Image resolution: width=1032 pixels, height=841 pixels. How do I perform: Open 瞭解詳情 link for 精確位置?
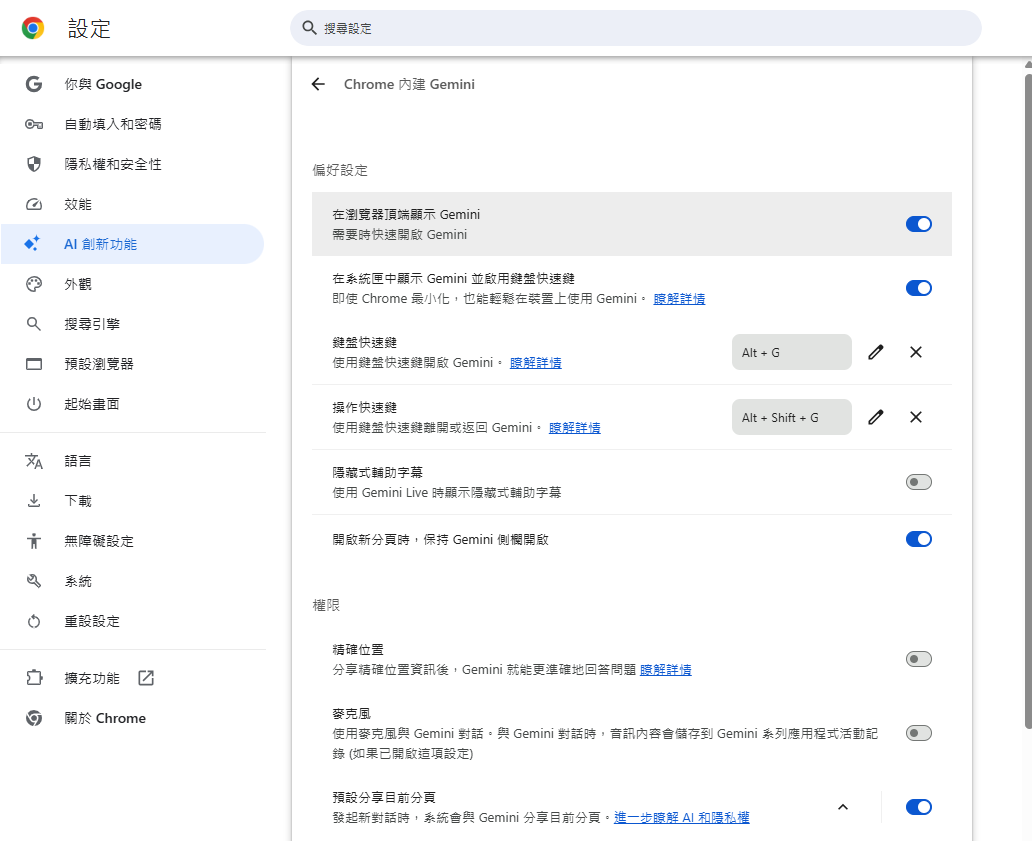(665, 670)
